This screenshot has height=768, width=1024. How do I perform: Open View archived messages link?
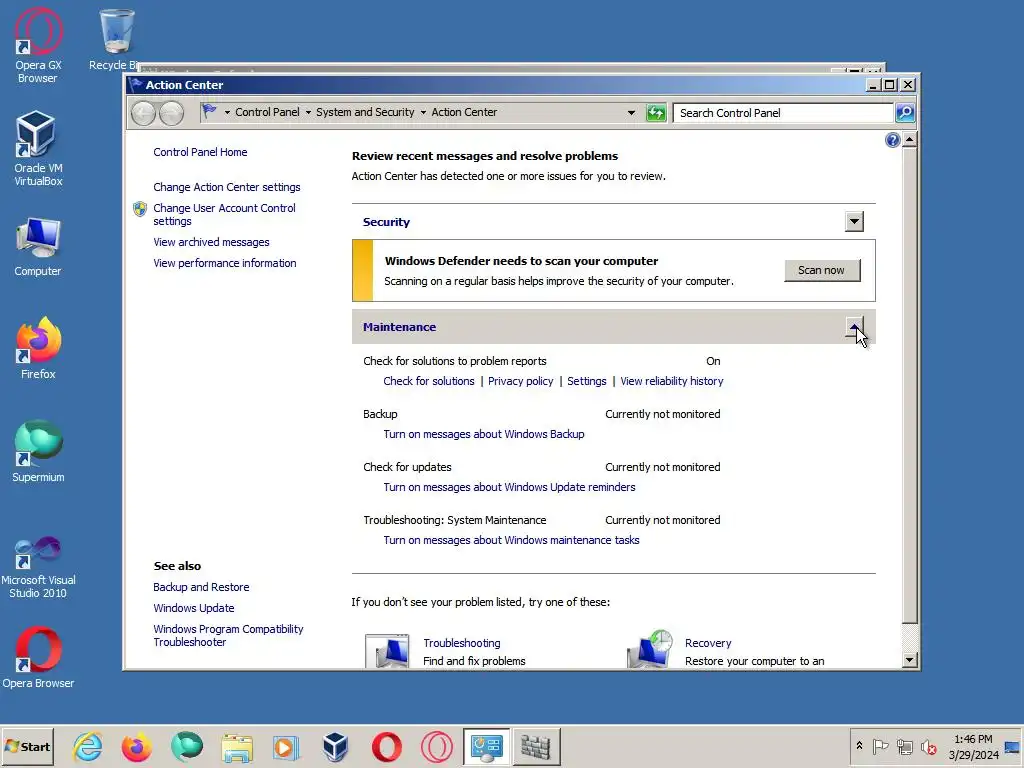coord(211,242)
